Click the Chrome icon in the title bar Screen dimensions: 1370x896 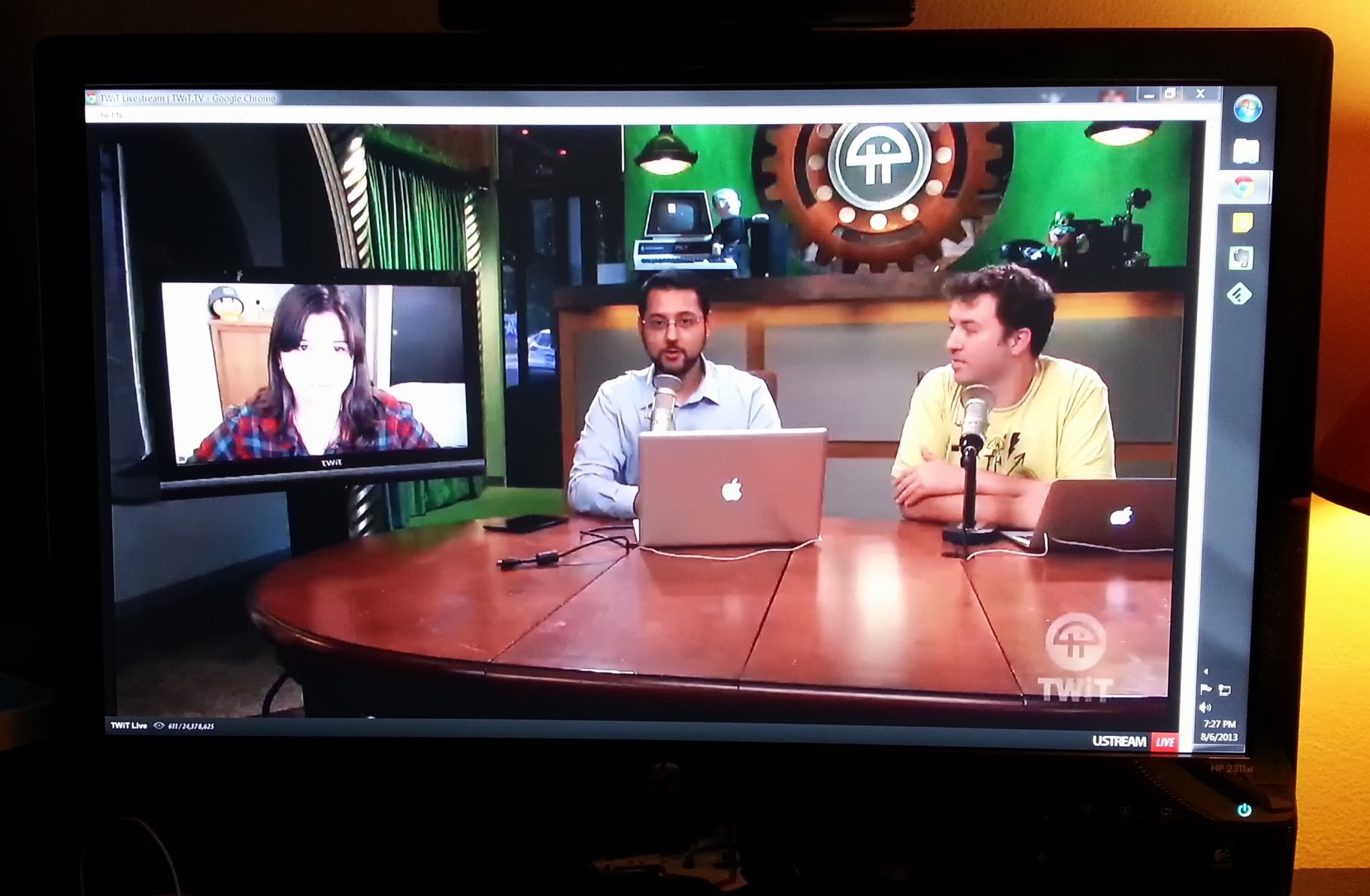[x=92, y=98]
